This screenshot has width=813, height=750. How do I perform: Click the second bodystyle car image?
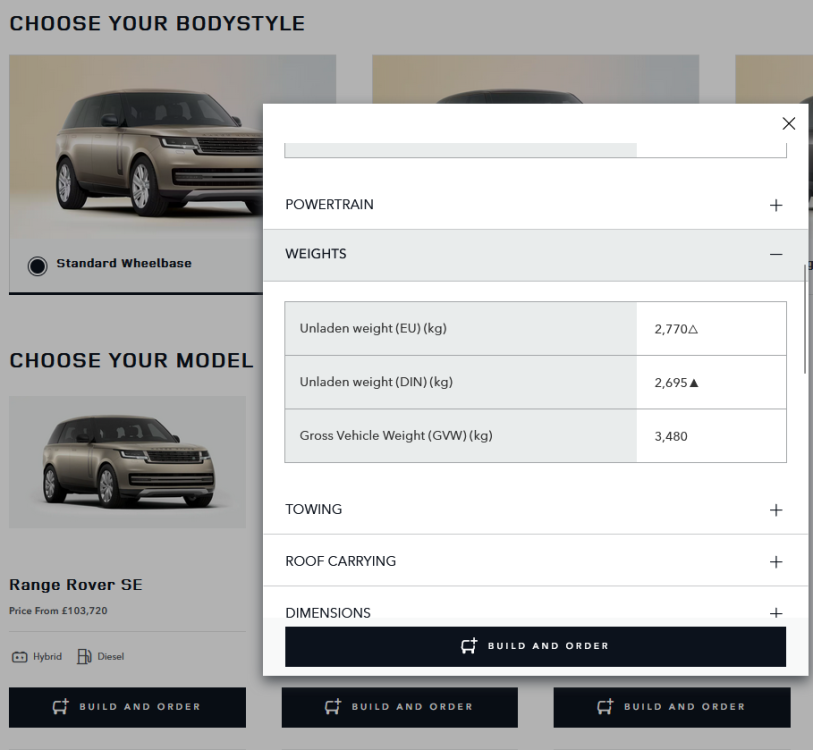(x=535, y=79)
